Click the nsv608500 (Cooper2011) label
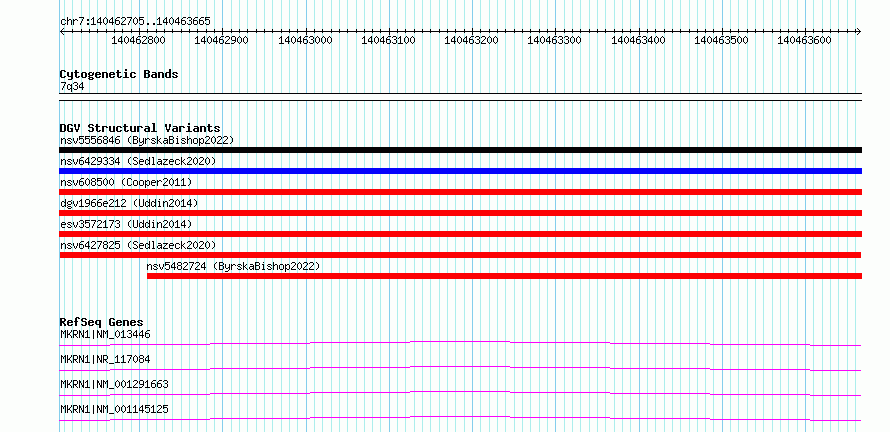This screenshot has width=890, height=432. [x=126, y=182]
